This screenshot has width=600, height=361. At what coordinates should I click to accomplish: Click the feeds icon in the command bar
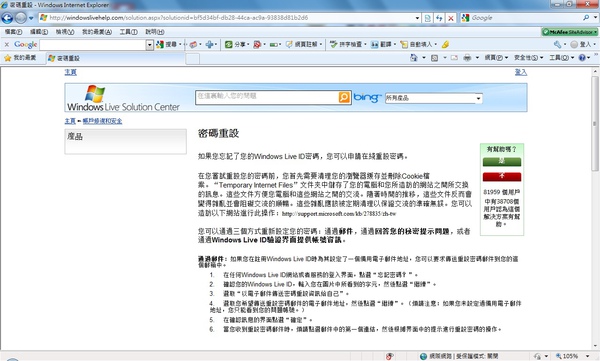click(x=434, y=58)
